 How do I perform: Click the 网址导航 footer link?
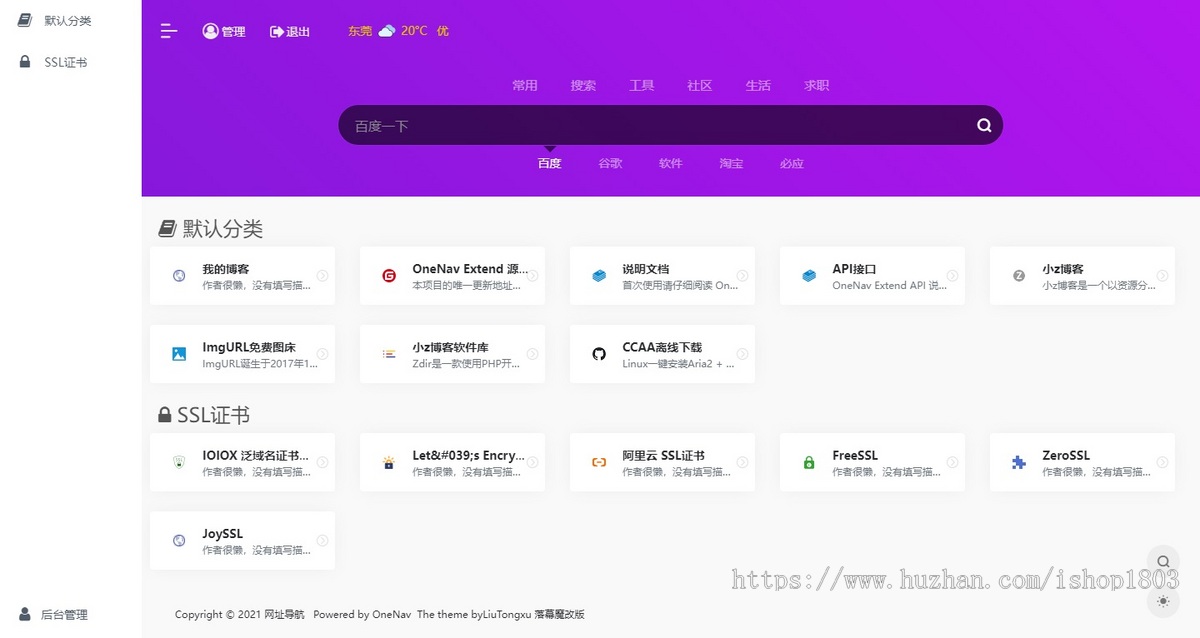click(x=285, y=614)
